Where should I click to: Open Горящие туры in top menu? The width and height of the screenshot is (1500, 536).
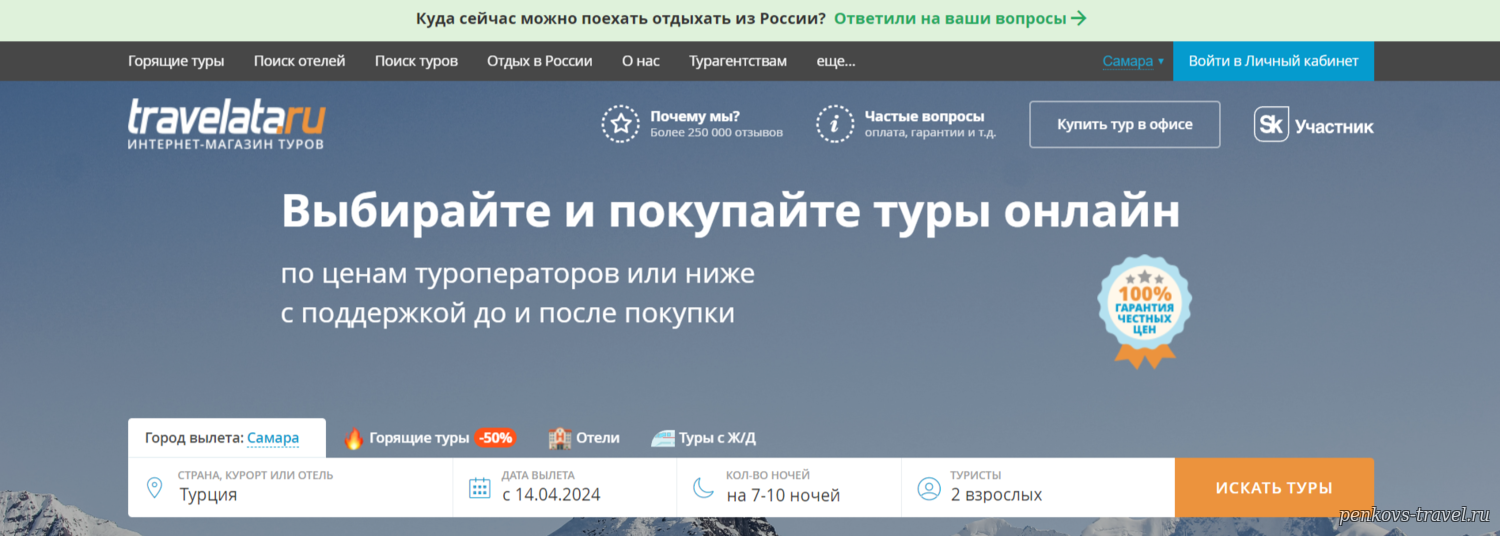(176, 61)
